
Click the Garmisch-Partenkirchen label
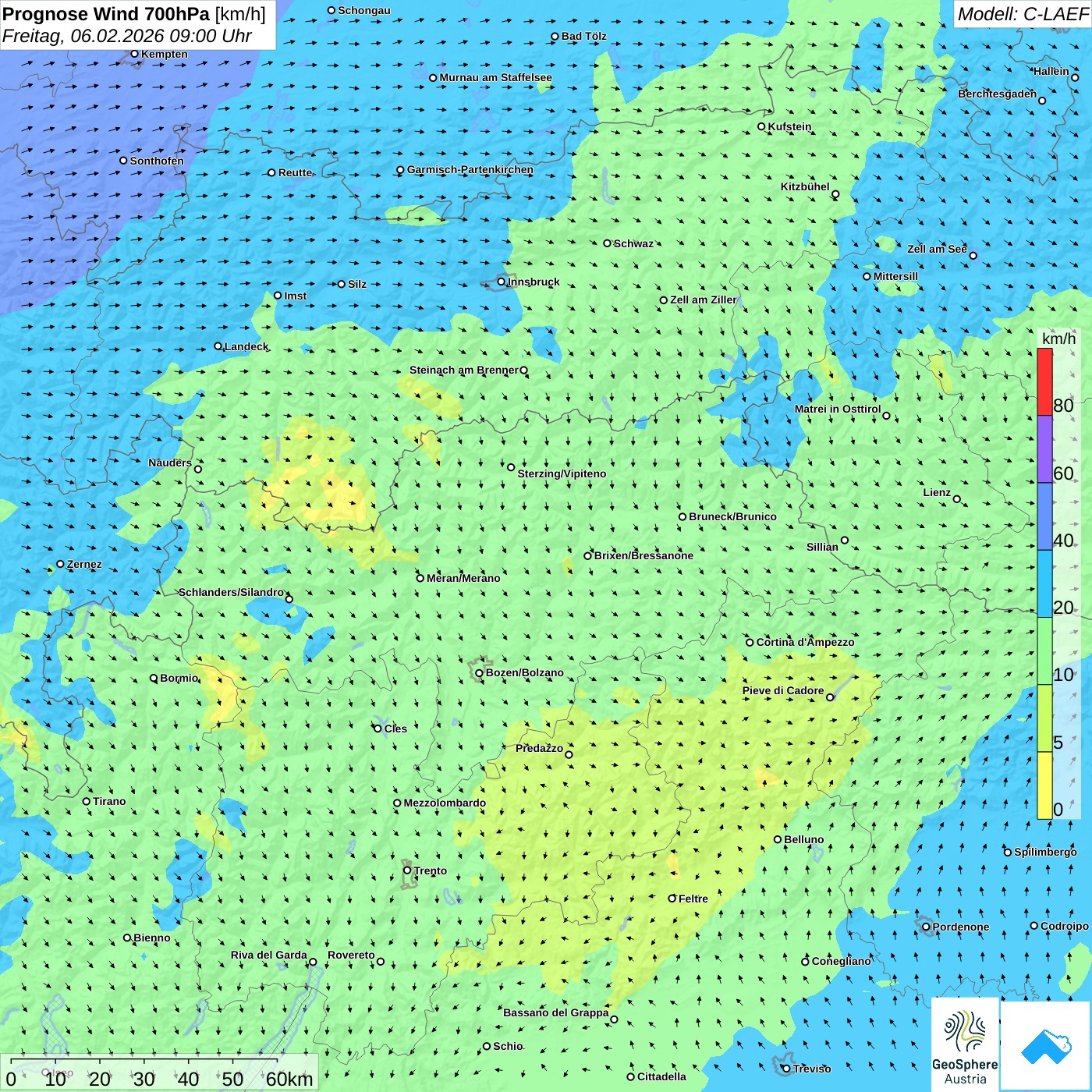coord(470,169)
